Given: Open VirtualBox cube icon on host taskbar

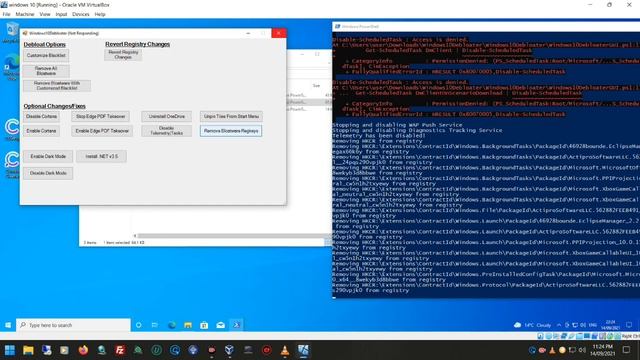Looking at the screenshot, I should tap(229, 350).
